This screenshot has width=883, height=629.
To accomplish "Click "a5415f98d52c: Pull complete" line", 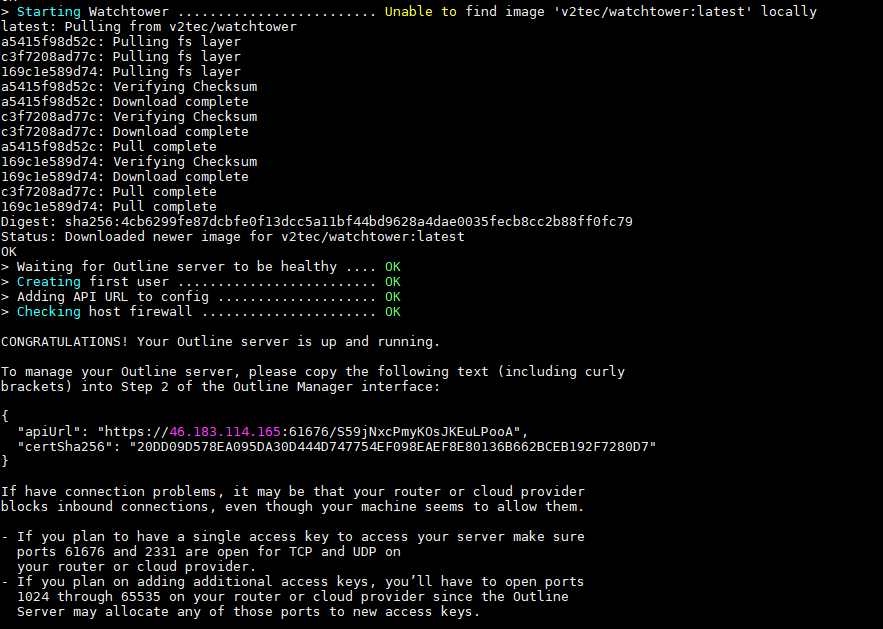I will point(109,147).
